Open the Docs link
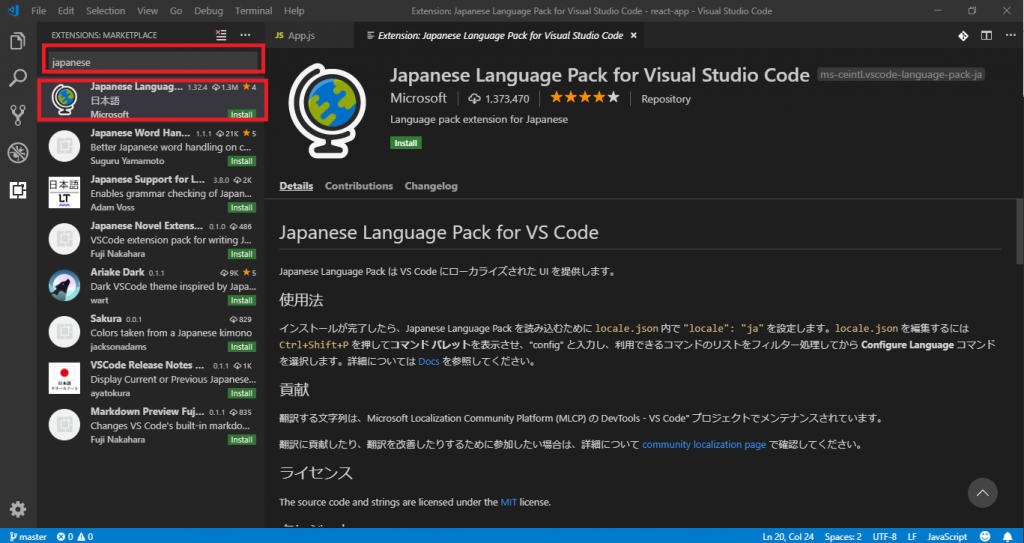 (428, 361)
